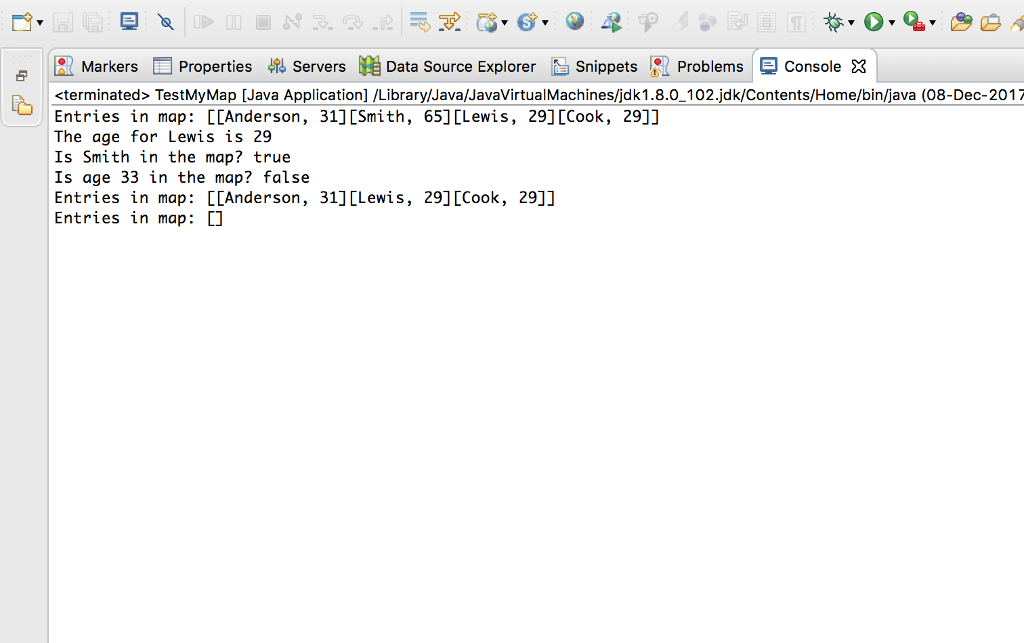Close the Console view tab
This screenshot has height=643, width=1024.
click(859, 66)
